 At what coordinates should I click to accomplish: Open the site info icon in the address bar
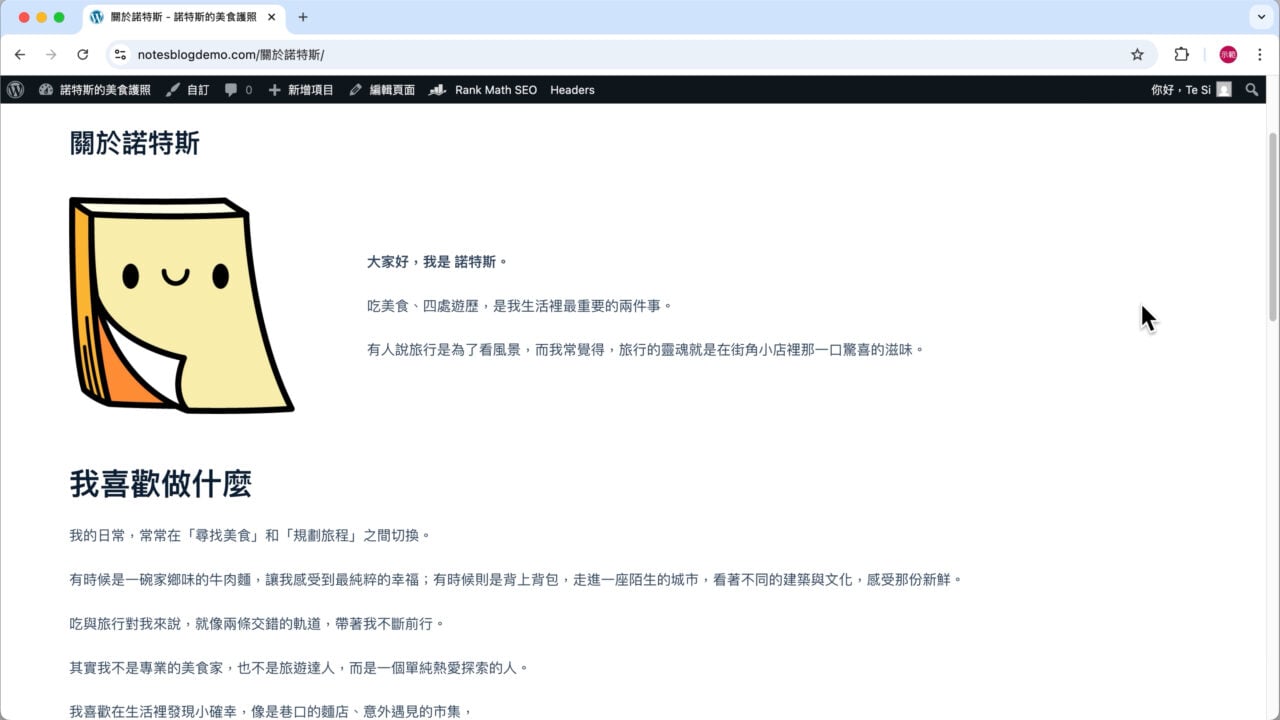[x=120, y=55]
